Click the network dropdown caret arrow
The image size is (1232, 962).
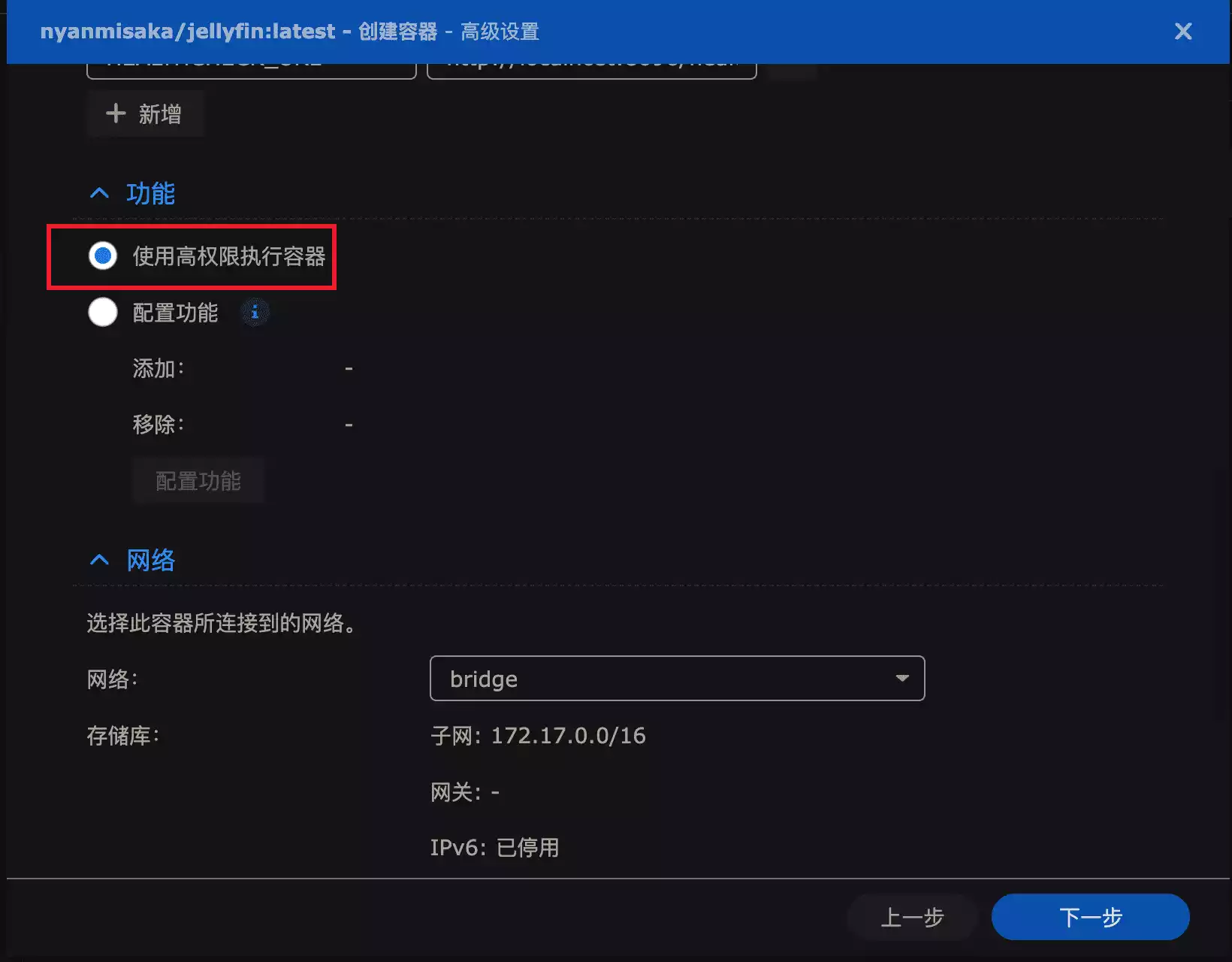902,679
